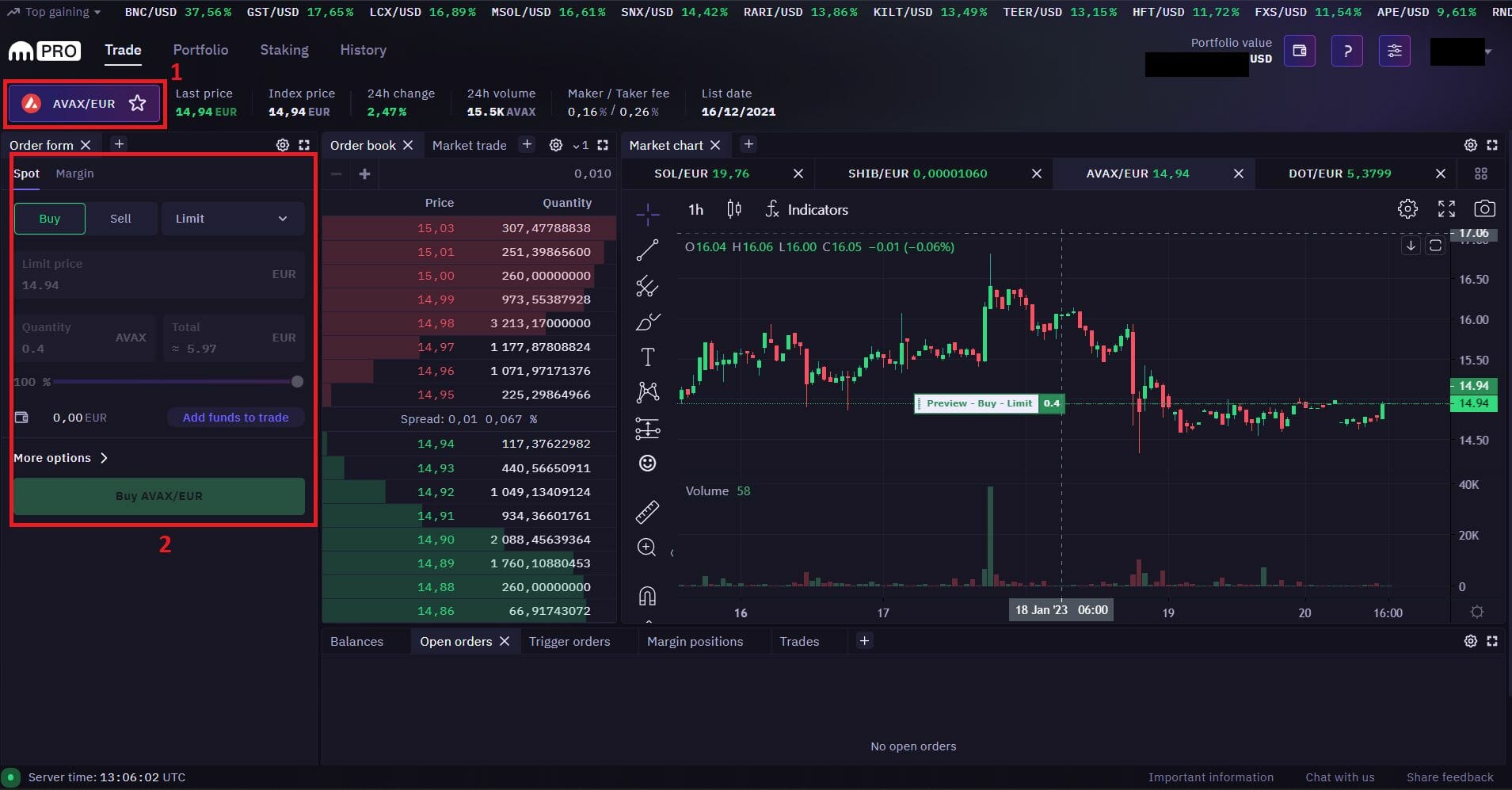Select the crosshair cursor tool
1512x790 pixels.
pyautogui.click(x=647, y=214)
